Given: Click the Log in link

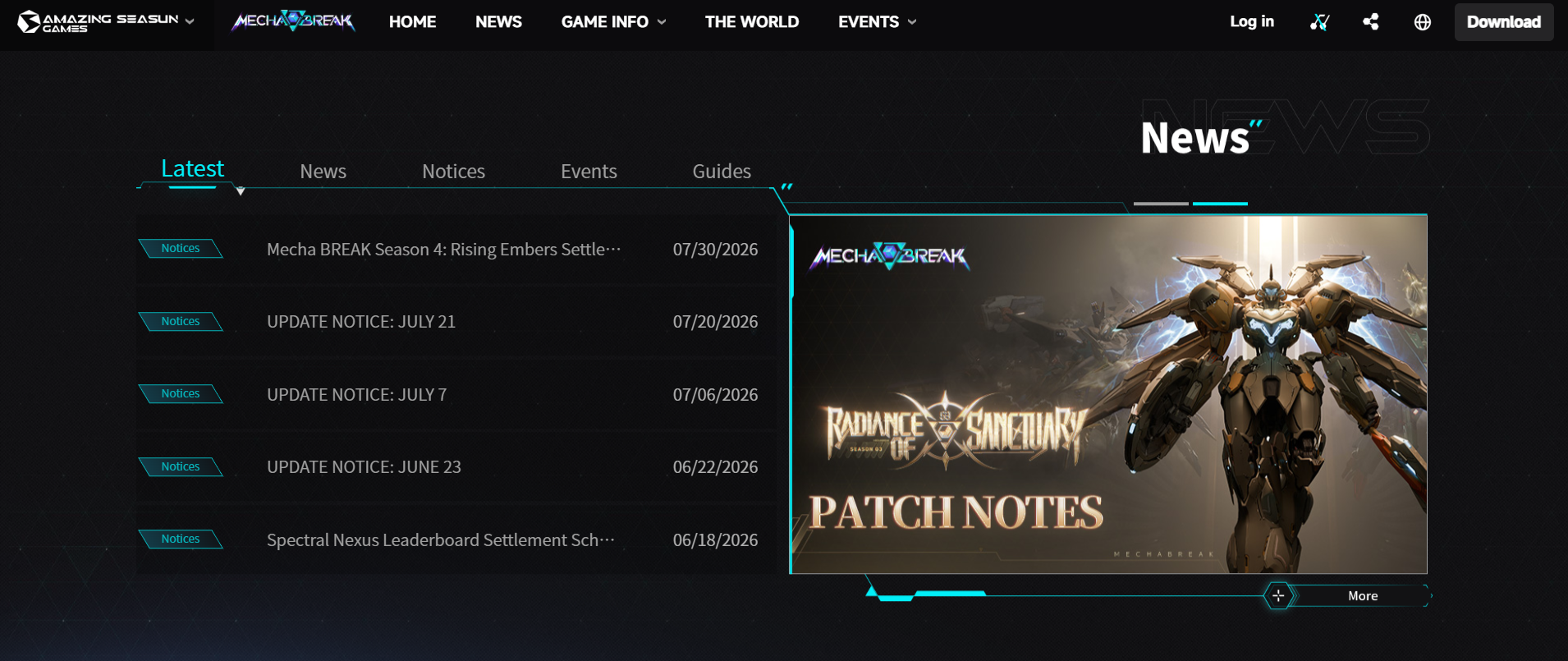Looking at the screenshot, I should tap(1252, 21).
